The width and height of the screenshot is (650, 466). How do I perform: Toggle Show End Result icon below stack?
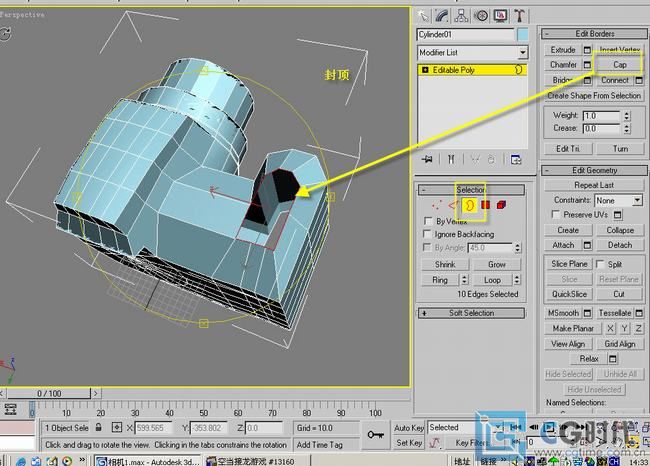(451, 159)
